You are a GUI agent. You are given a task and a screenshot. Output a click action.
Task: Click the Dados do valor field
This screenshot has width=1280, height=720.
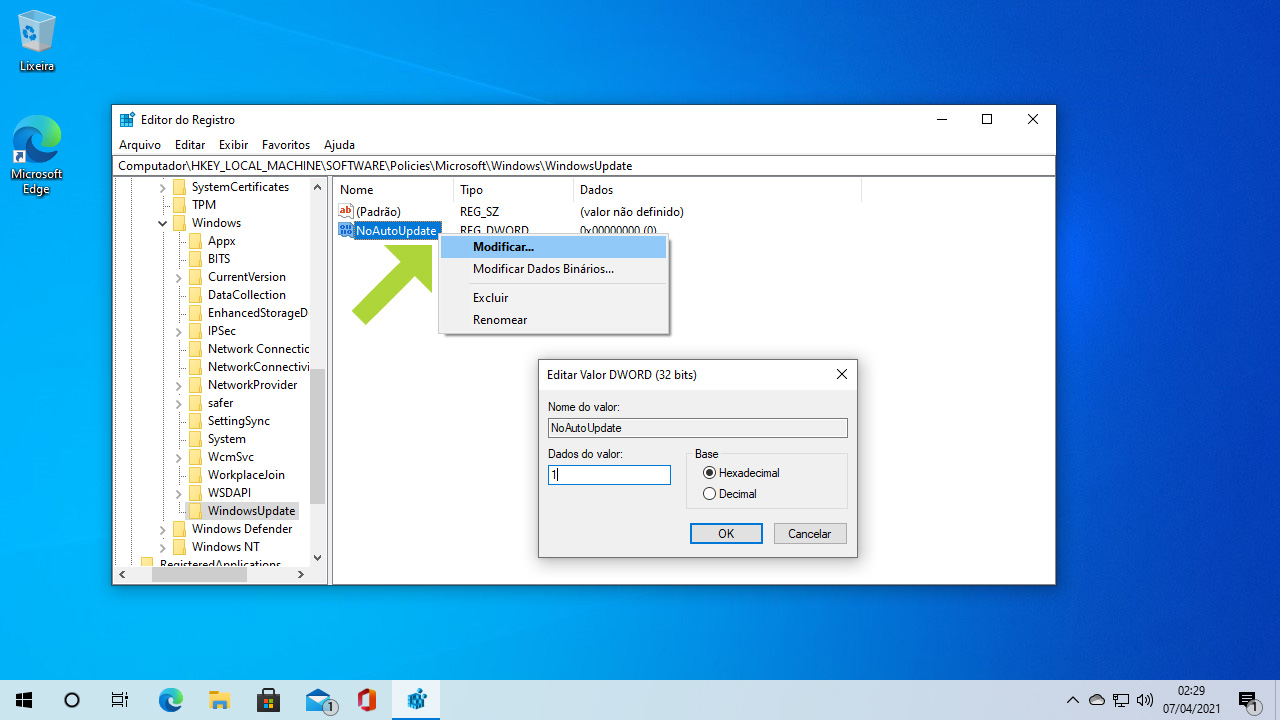(x=609, y=475)
